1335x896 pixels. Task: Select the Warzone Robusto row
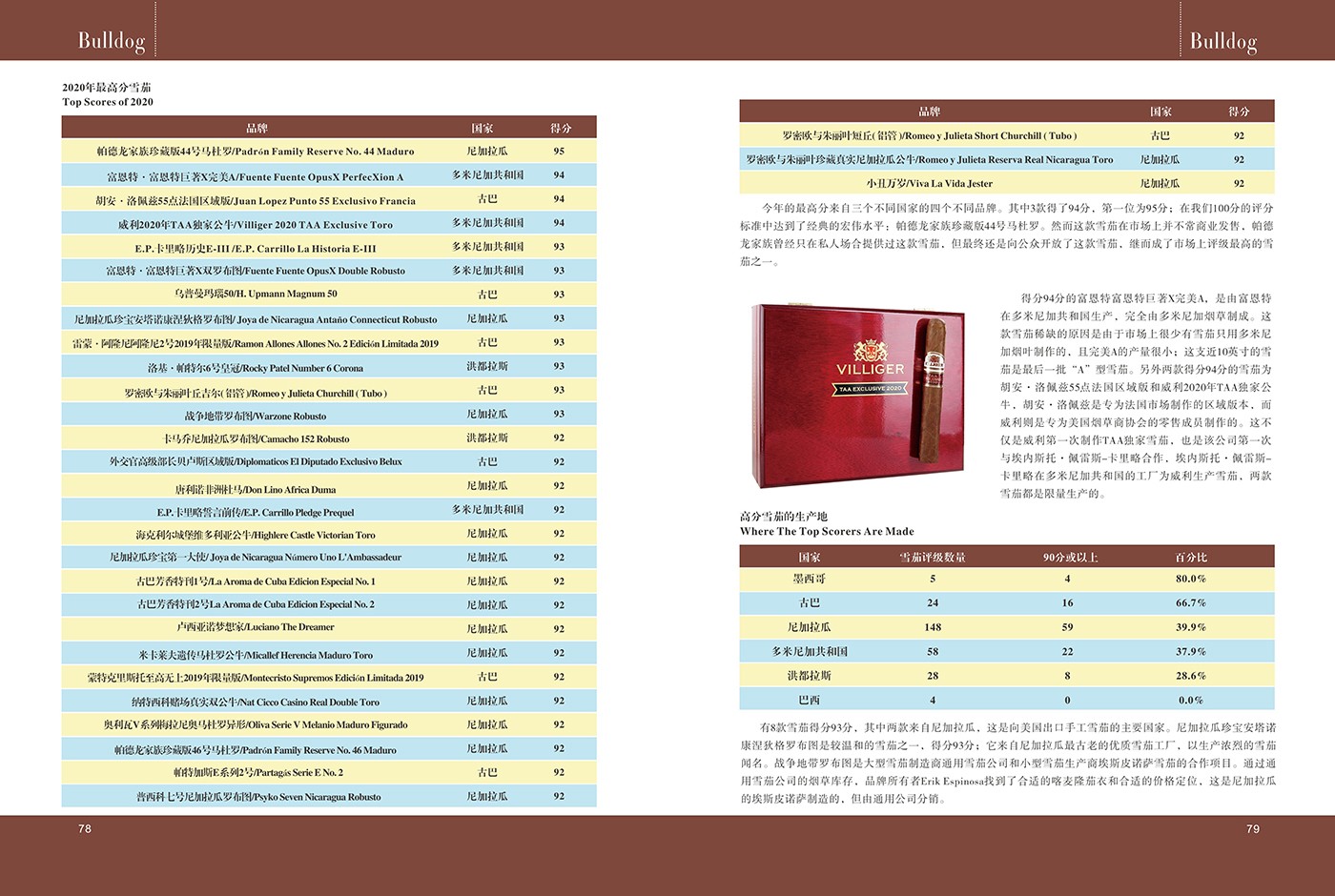click(329, 415)
